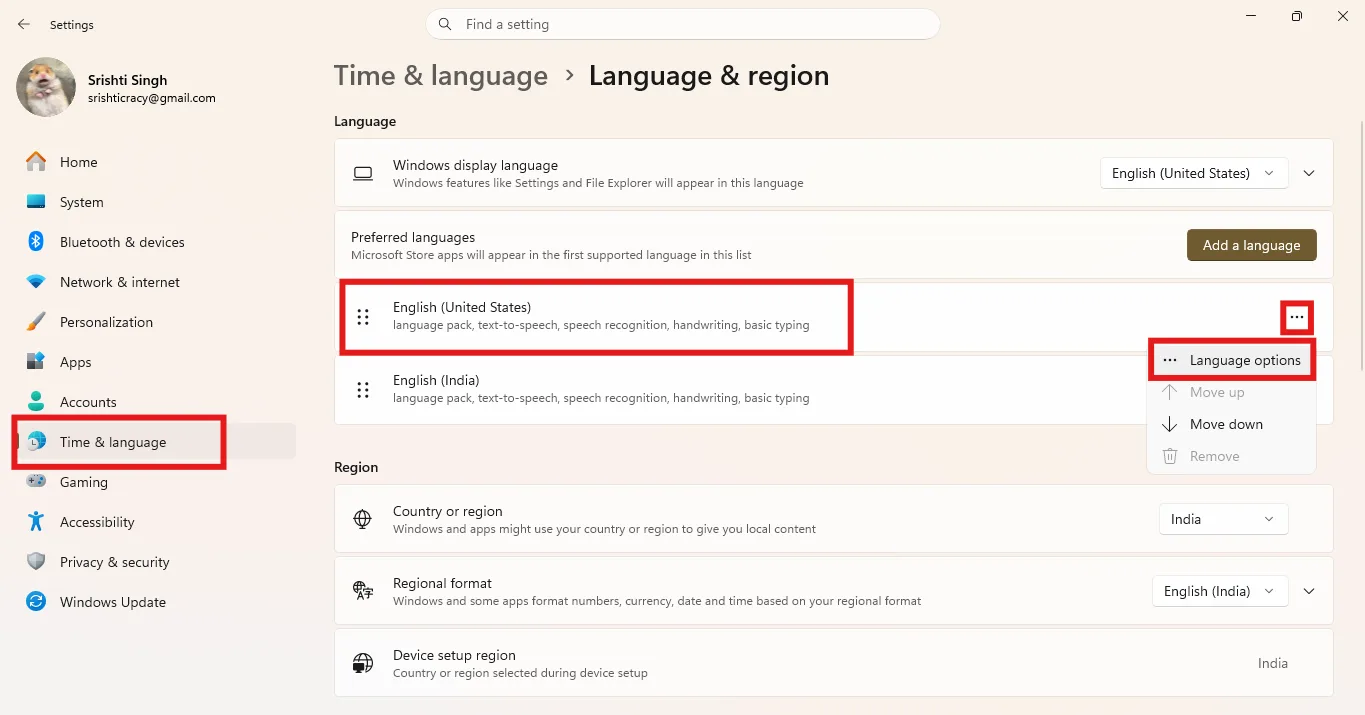Click Time & language breadcrumb link

[x=441, y=76]
